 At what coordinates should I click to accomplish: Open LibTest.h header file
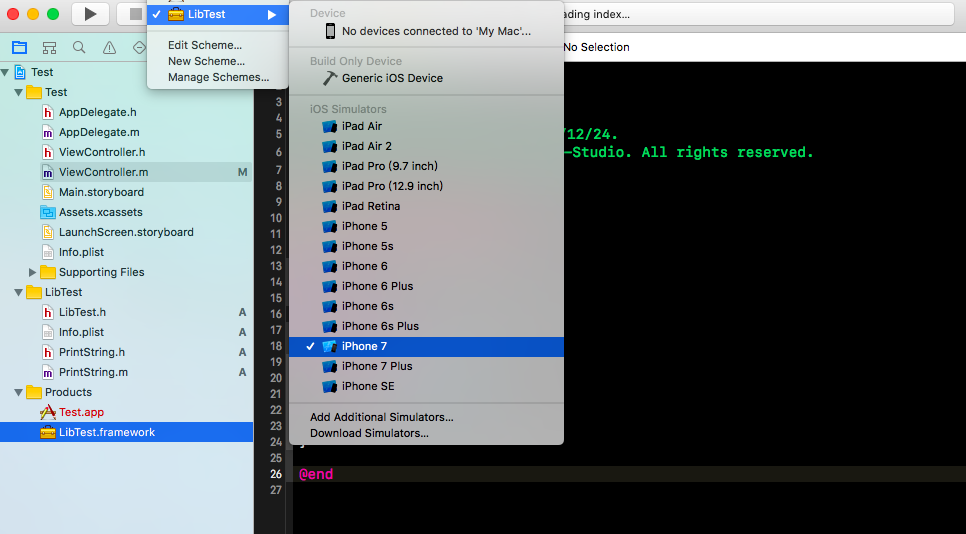83,312
